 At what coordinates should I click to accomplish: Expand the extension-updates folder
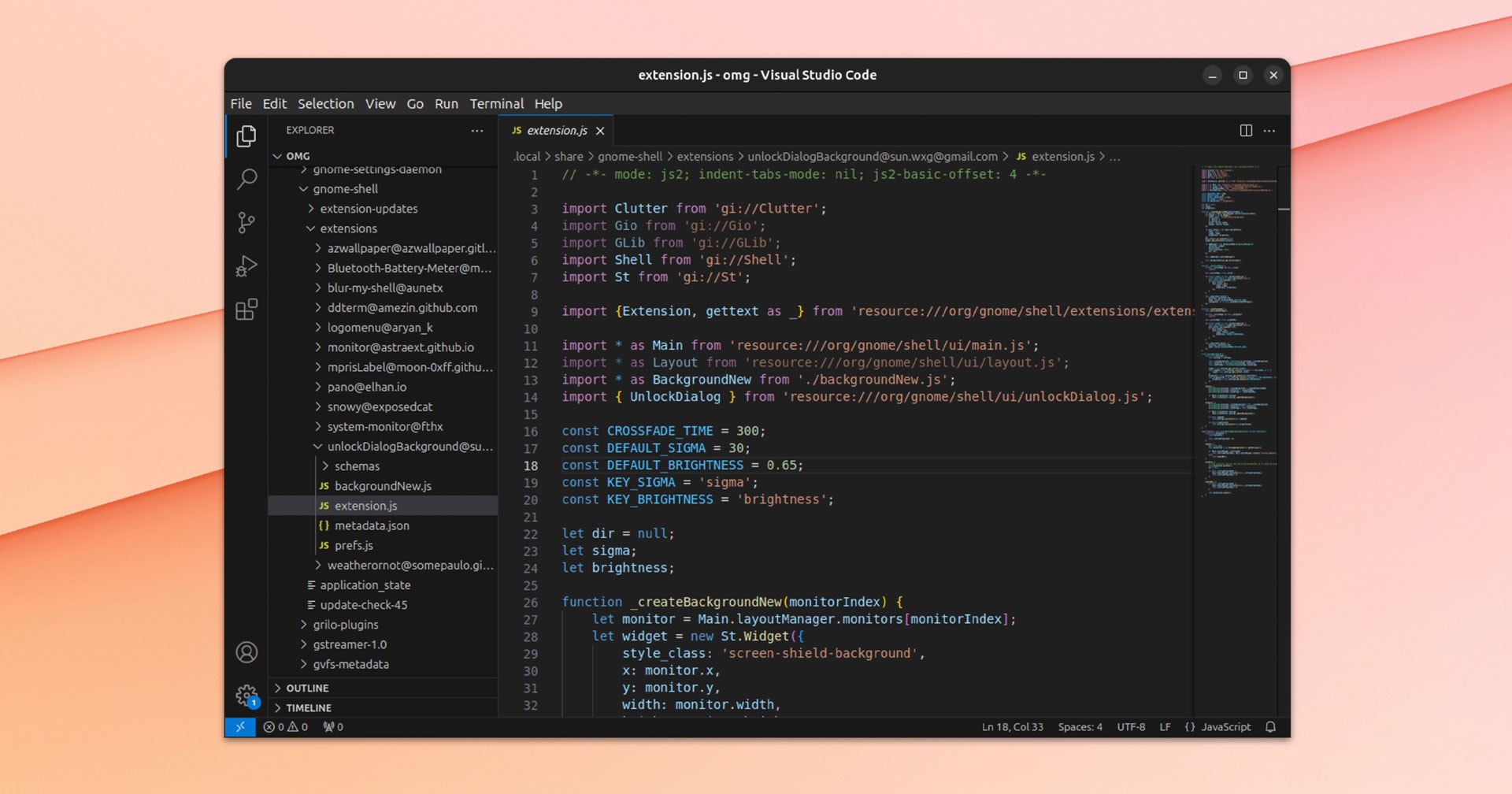tap(383, 209)
